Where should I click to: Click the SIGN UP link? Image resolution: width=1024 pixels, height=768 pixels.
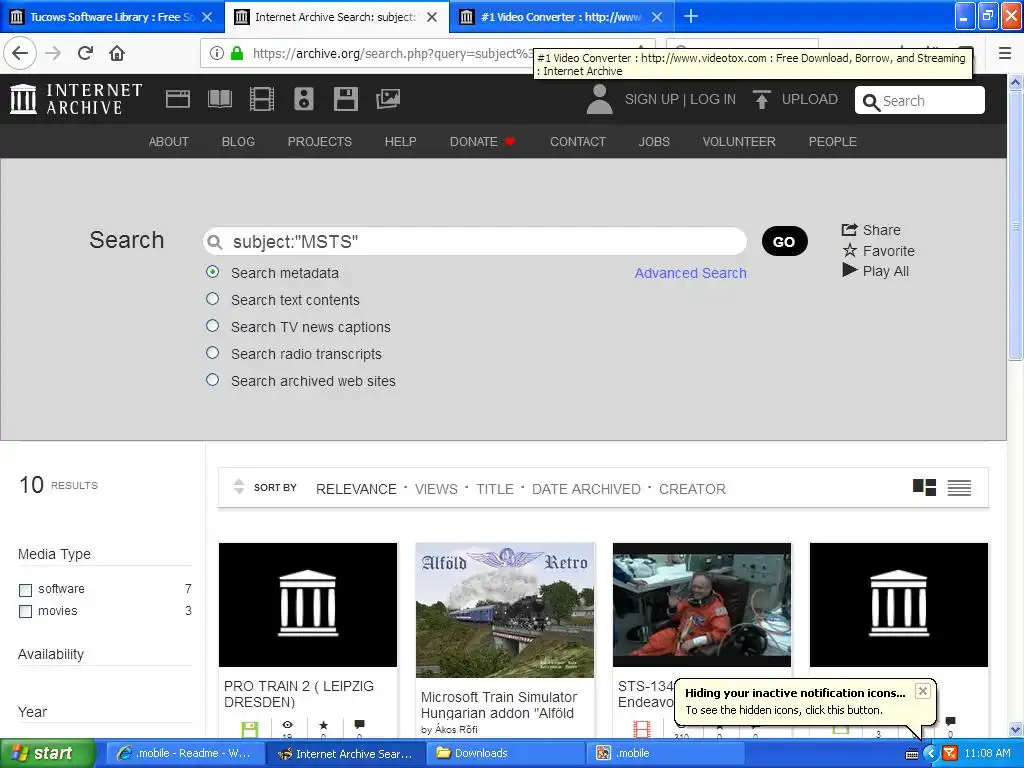(651, 99)
